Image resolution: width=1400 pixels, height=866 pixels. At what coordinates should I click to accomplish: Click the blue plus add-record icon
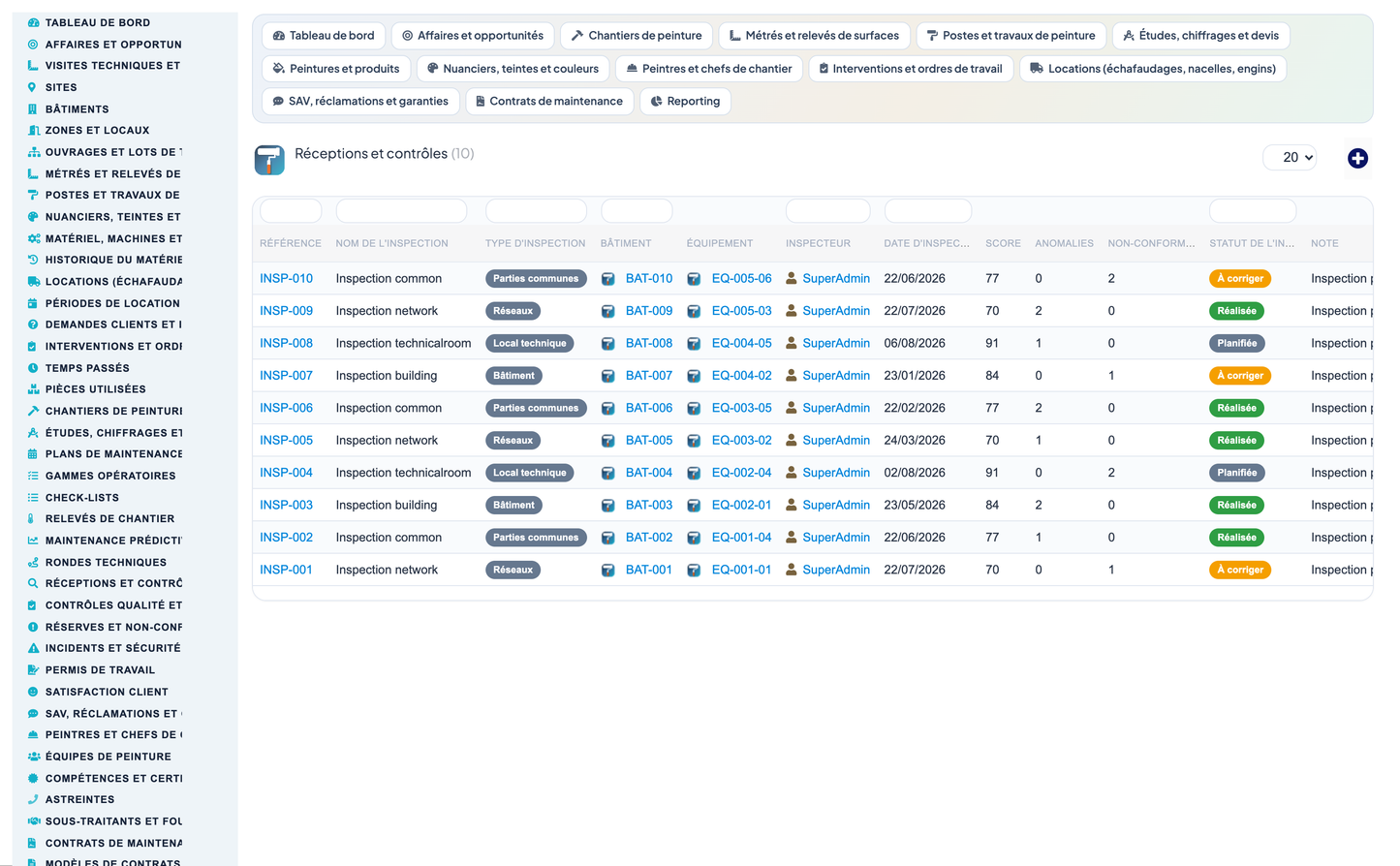click(1357, 158)
